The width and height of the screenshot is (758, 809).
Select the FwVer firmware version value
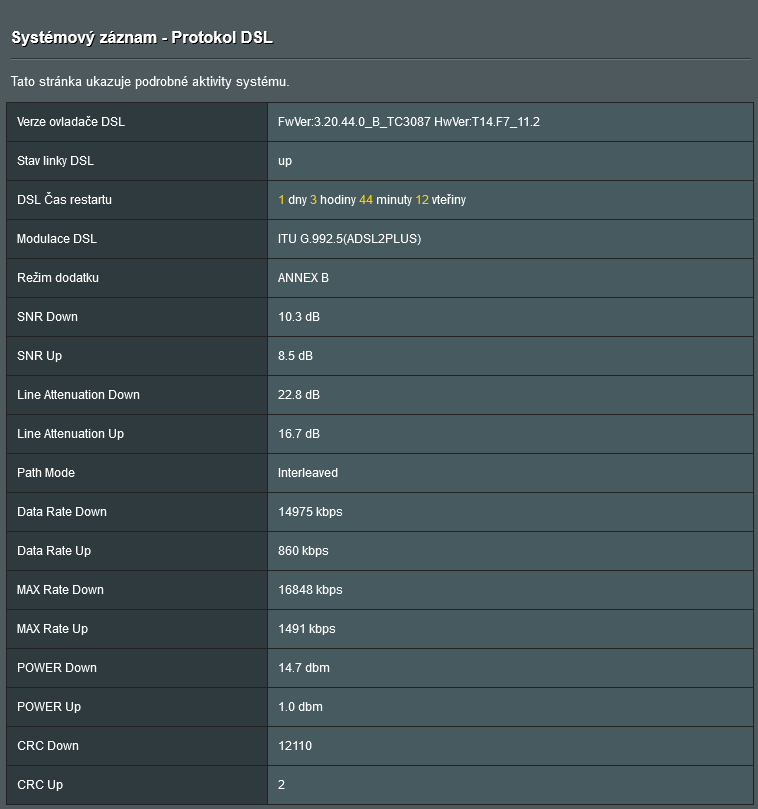(408, 122)
